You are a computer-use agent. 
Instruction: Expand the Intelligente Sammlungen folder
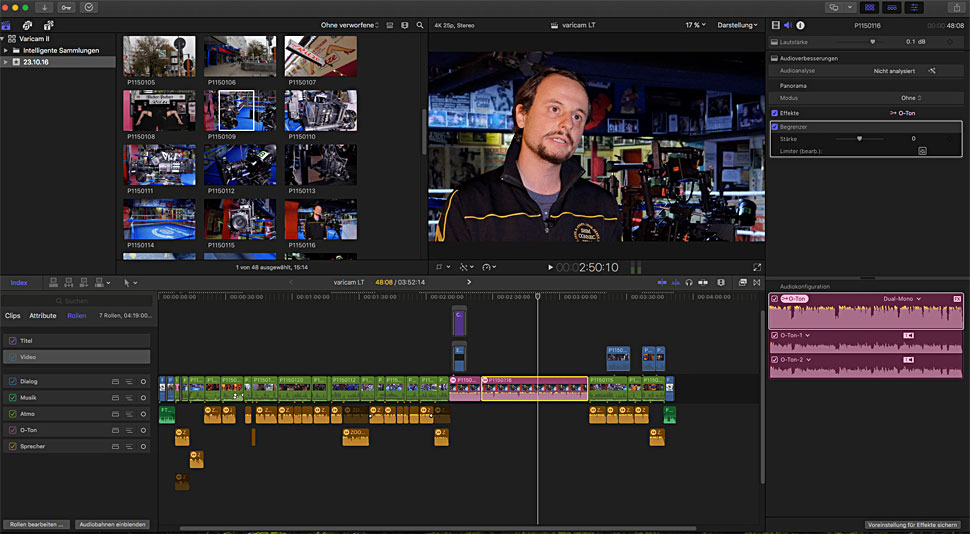click(6, 50)
